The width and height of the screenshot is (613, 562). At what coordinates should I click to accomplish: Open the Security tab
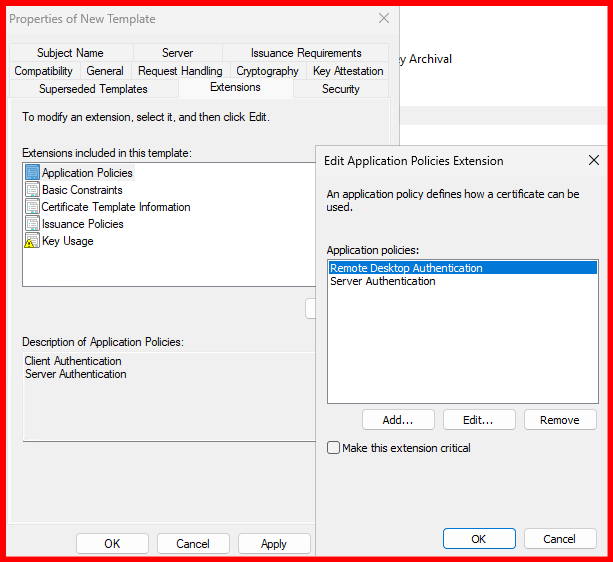pyautogui.click(x=340, y=89)
